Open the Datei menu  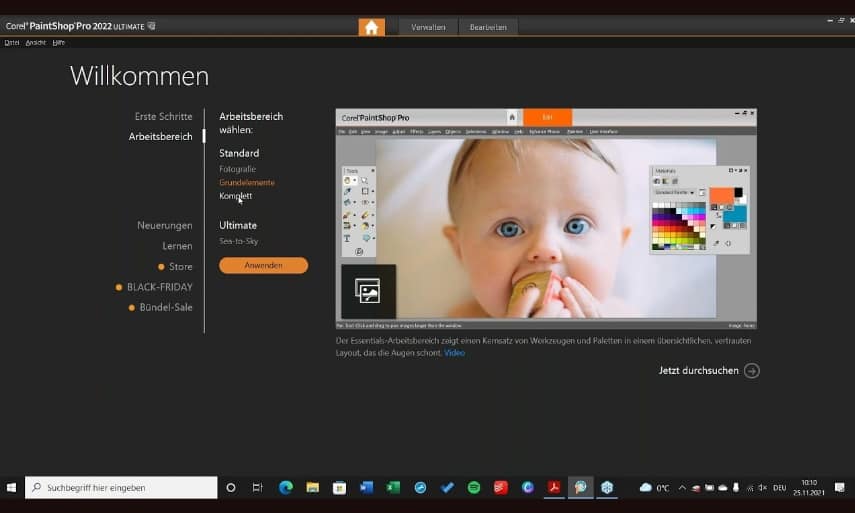[x=12, y=42]
